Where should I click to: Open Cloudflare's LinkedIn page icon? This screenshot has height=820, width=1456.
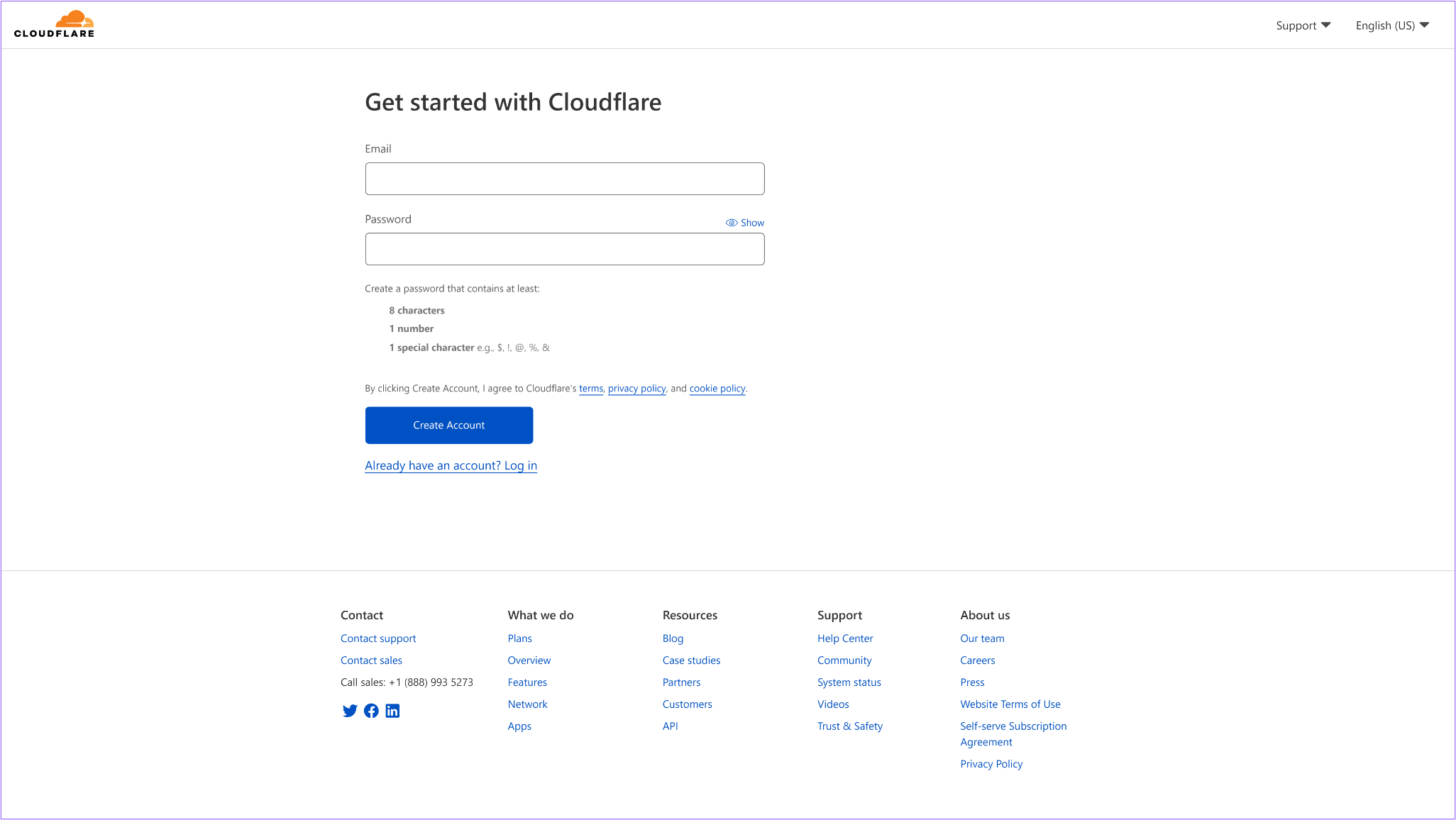(392, 711)
